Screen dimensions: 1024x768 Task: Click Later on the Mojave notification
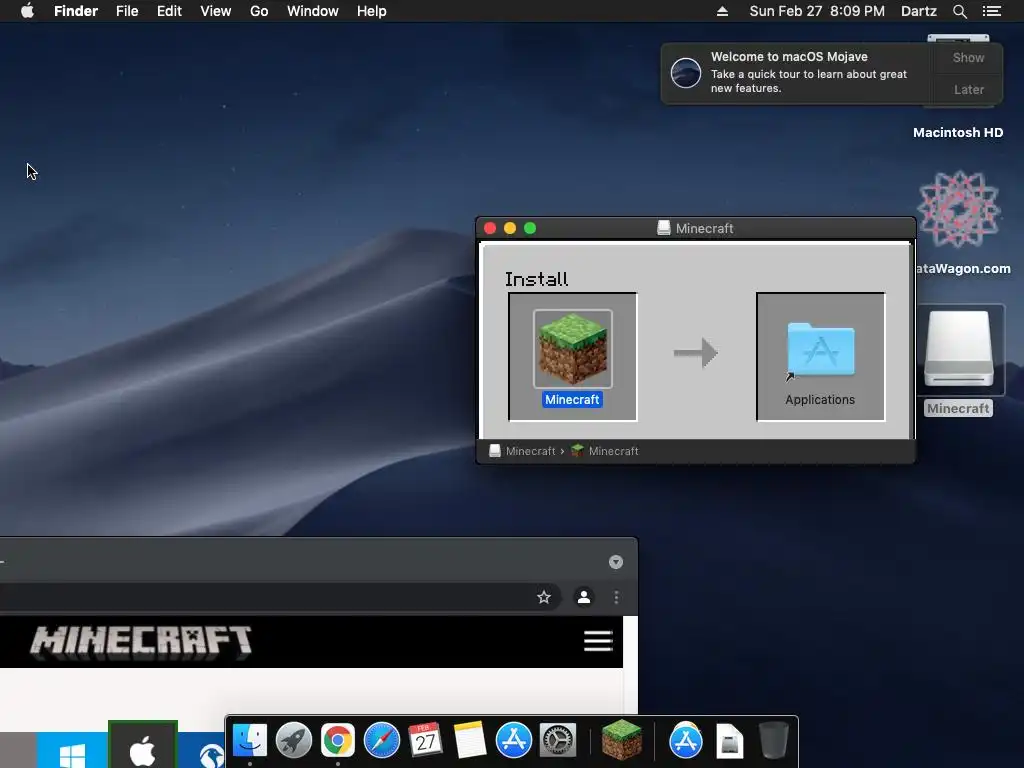(968, 89)
